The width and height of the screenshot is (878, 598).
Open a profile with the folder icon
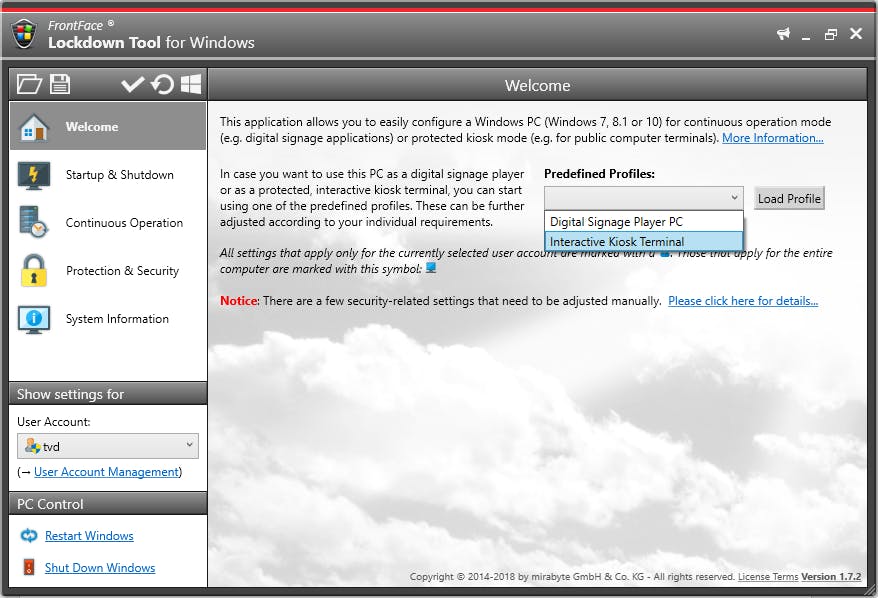[29, 85]
